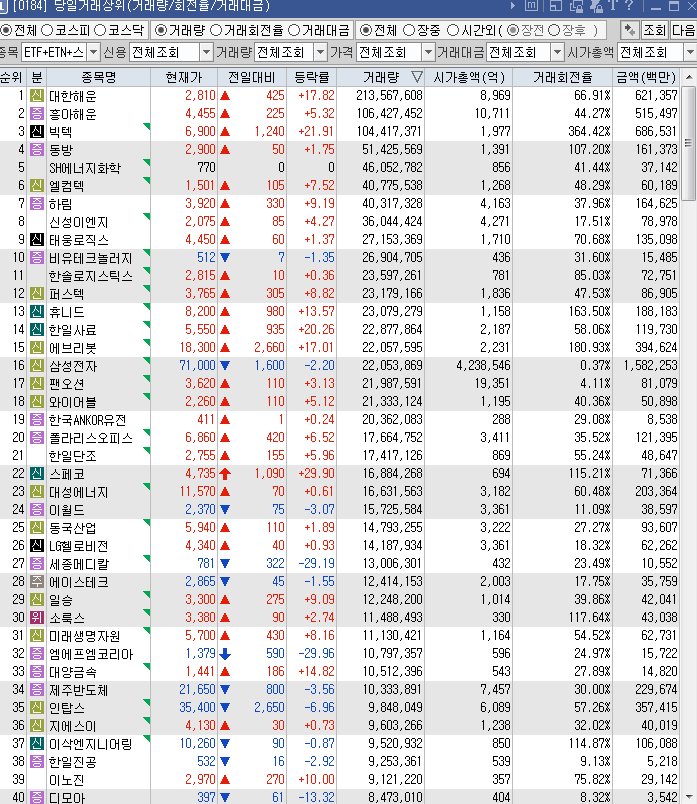Screen dimensions: 697x804
Task: Click the 신 badge beside 대한해운
Action: pos(36,95)
